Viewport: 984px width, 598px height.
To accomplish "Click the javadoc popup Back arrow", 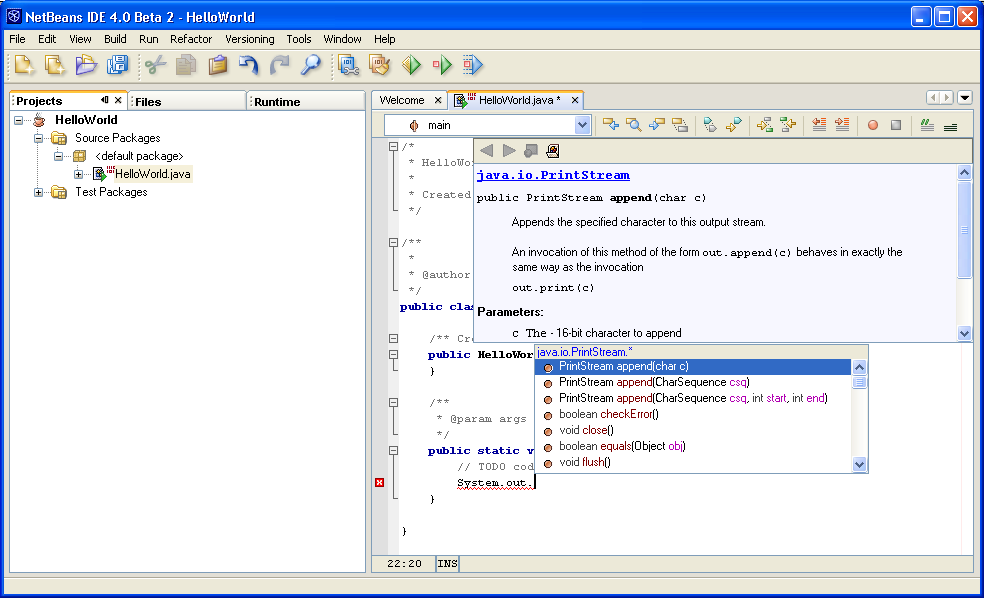I will click(x=486, y=151).
